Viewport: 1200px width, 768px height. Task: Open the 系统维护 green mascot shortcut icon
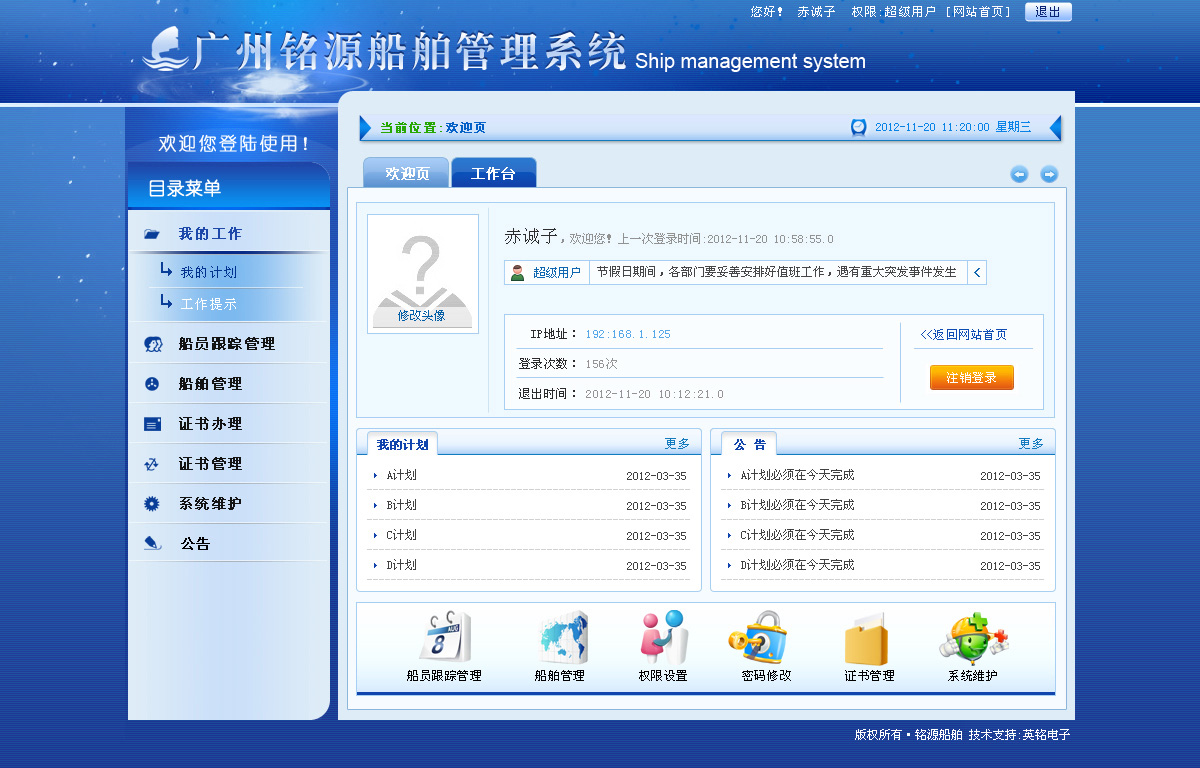tap(973, 638)
